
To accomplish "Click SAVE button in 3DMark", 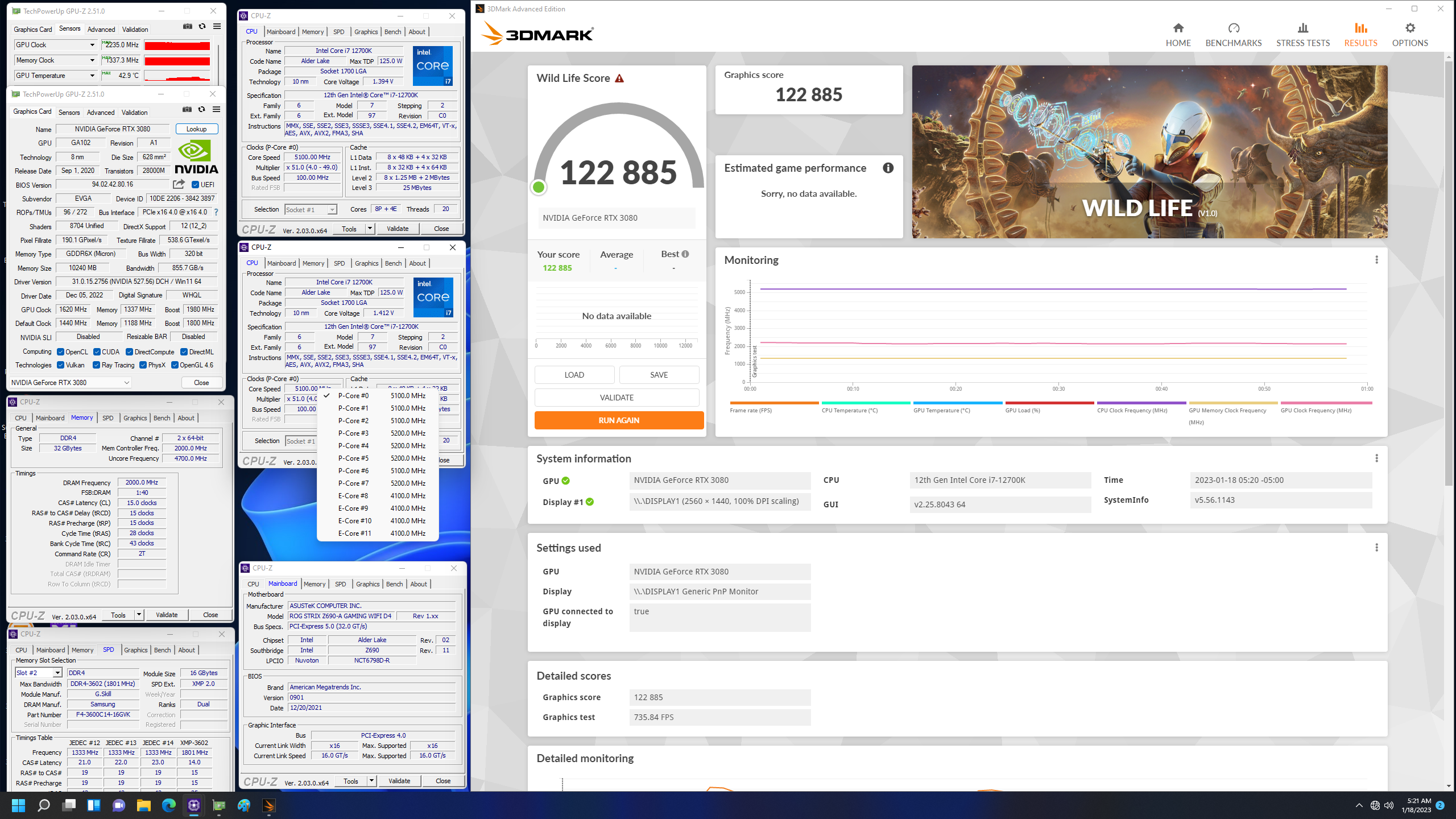I will (x=659, y=375).
